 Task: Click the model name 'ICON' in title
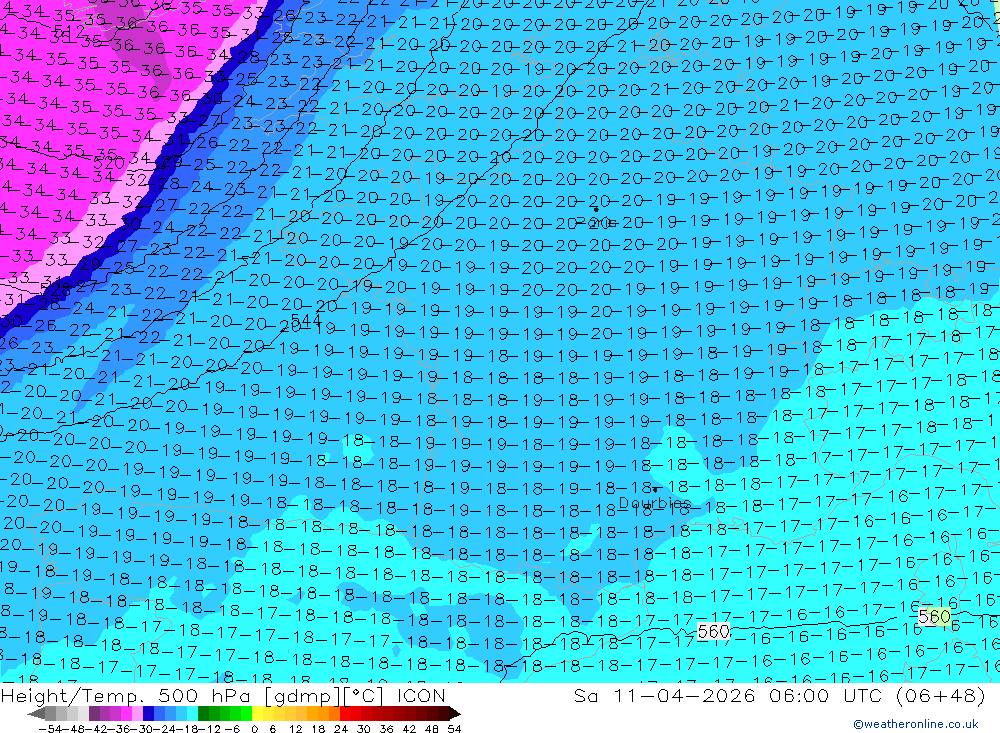tap(421, 696)
